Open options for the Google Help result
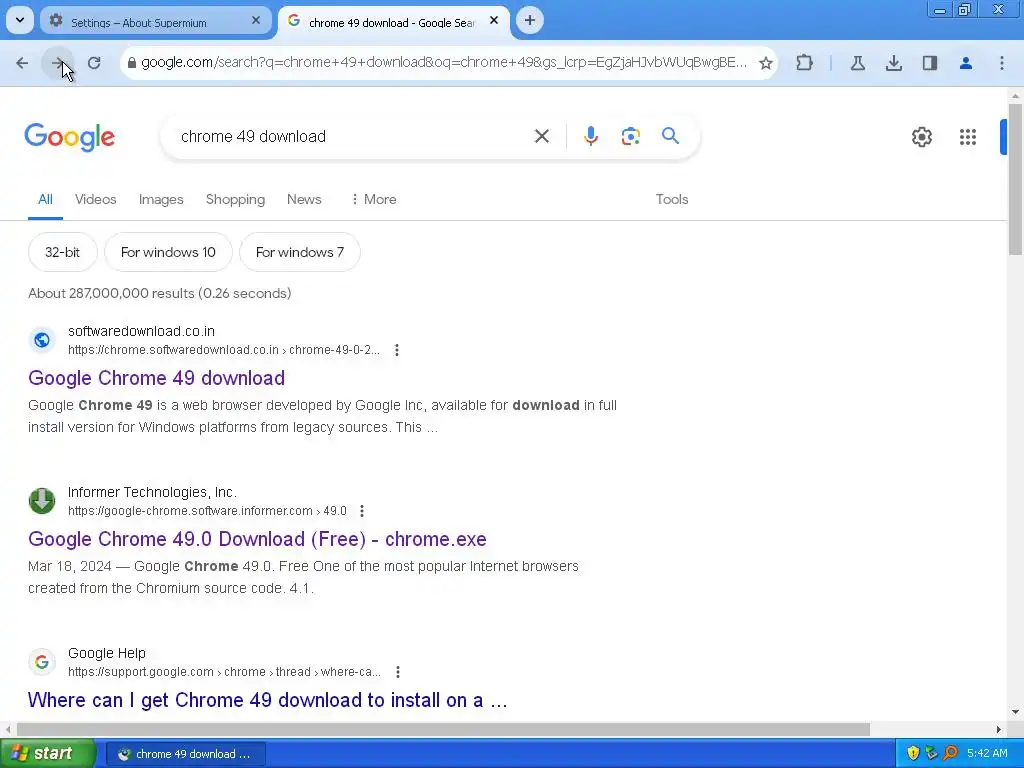Image resolution: width=1024 pixels, height=768 pixels. pyautogui.click(x=398, y=672)
